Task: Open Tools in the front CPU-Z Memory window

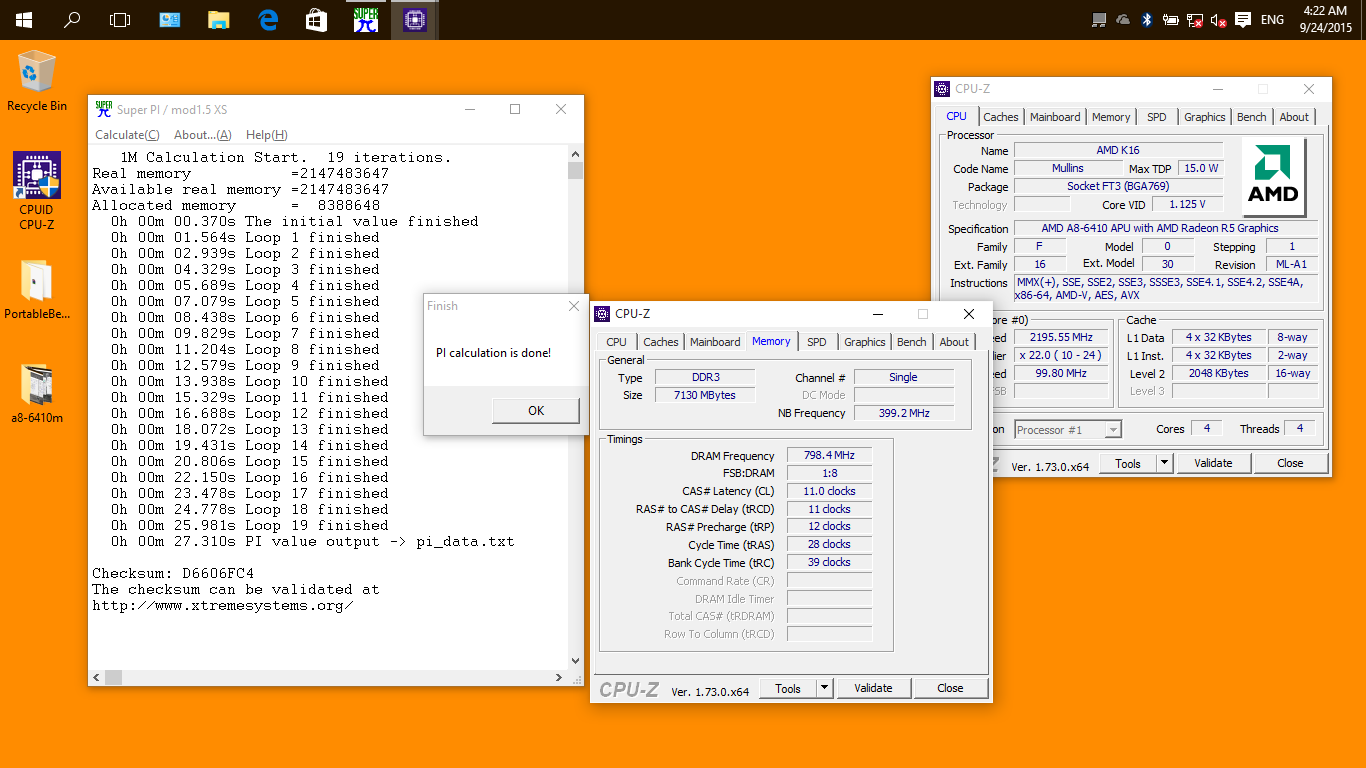Action: pos(788,688)
